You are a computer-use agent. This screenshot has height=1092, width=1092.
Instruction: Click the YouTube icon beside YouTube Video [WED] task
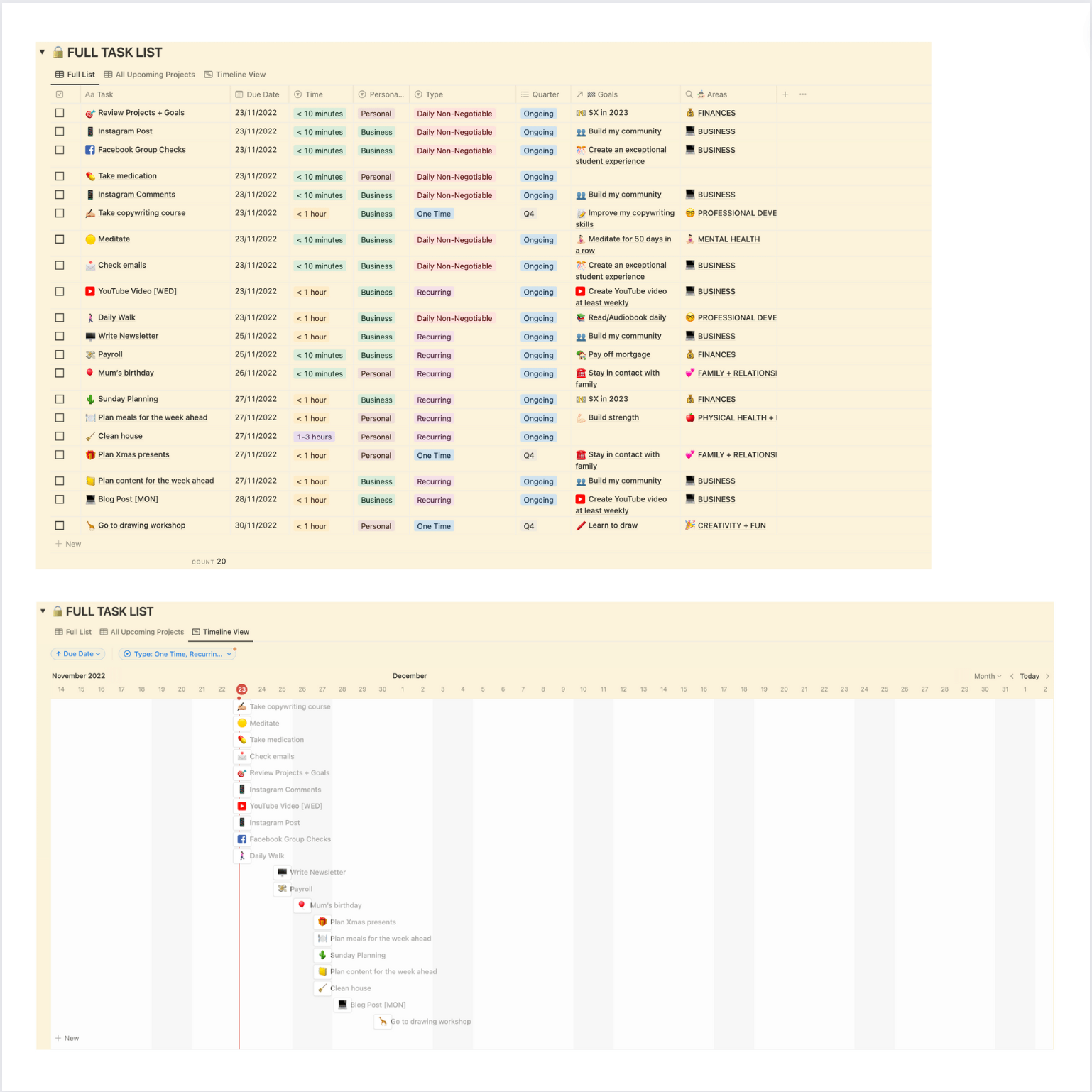click(x=90, y=291)
